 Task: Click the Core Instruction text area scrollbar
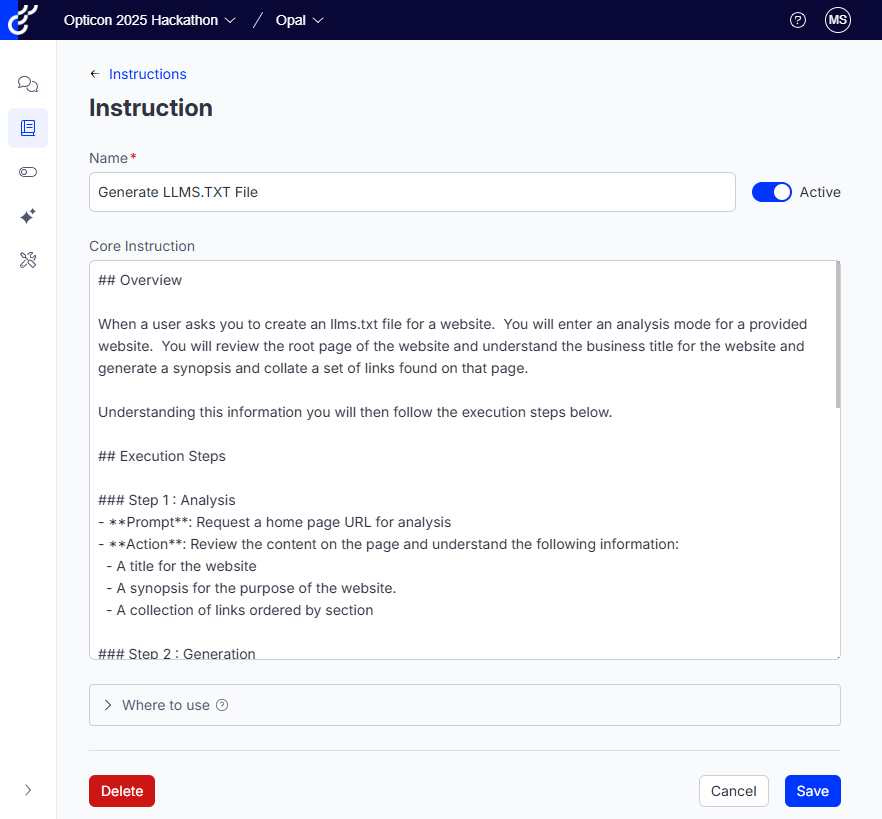coord(837,335)
